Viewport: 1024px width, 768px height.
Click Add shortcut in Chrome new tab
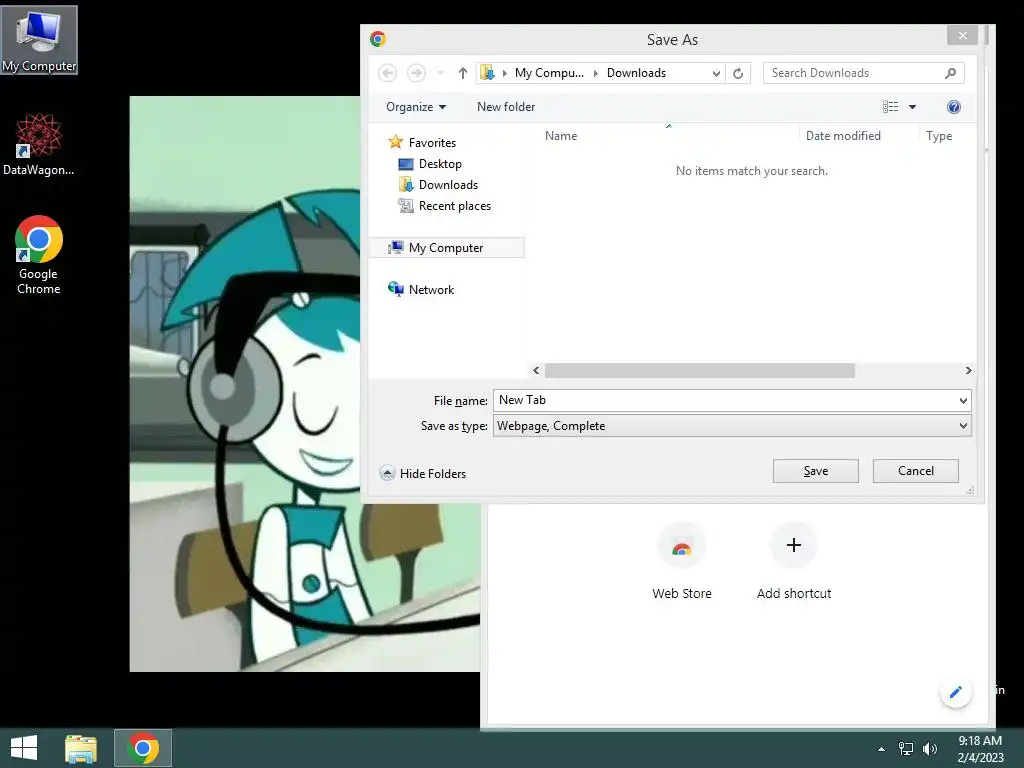(793, 562)
